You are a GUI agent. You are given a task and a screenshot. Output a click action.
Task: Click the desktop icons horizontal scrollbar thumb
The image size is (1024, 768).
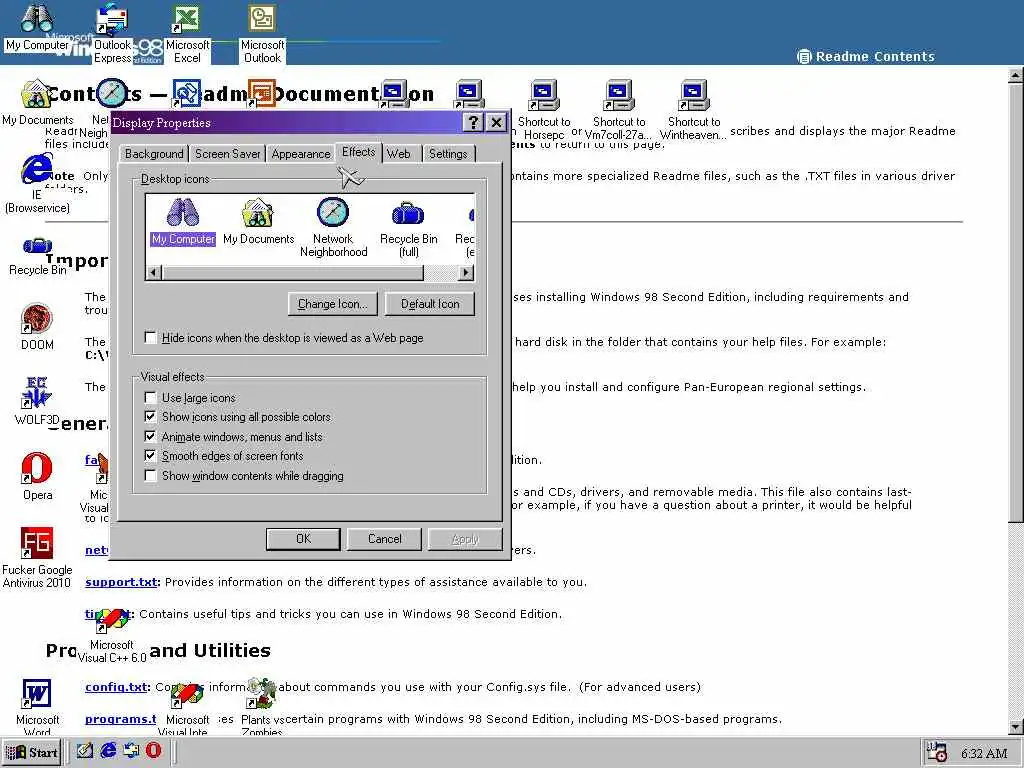pyautogui.click(x=293, y=272)
